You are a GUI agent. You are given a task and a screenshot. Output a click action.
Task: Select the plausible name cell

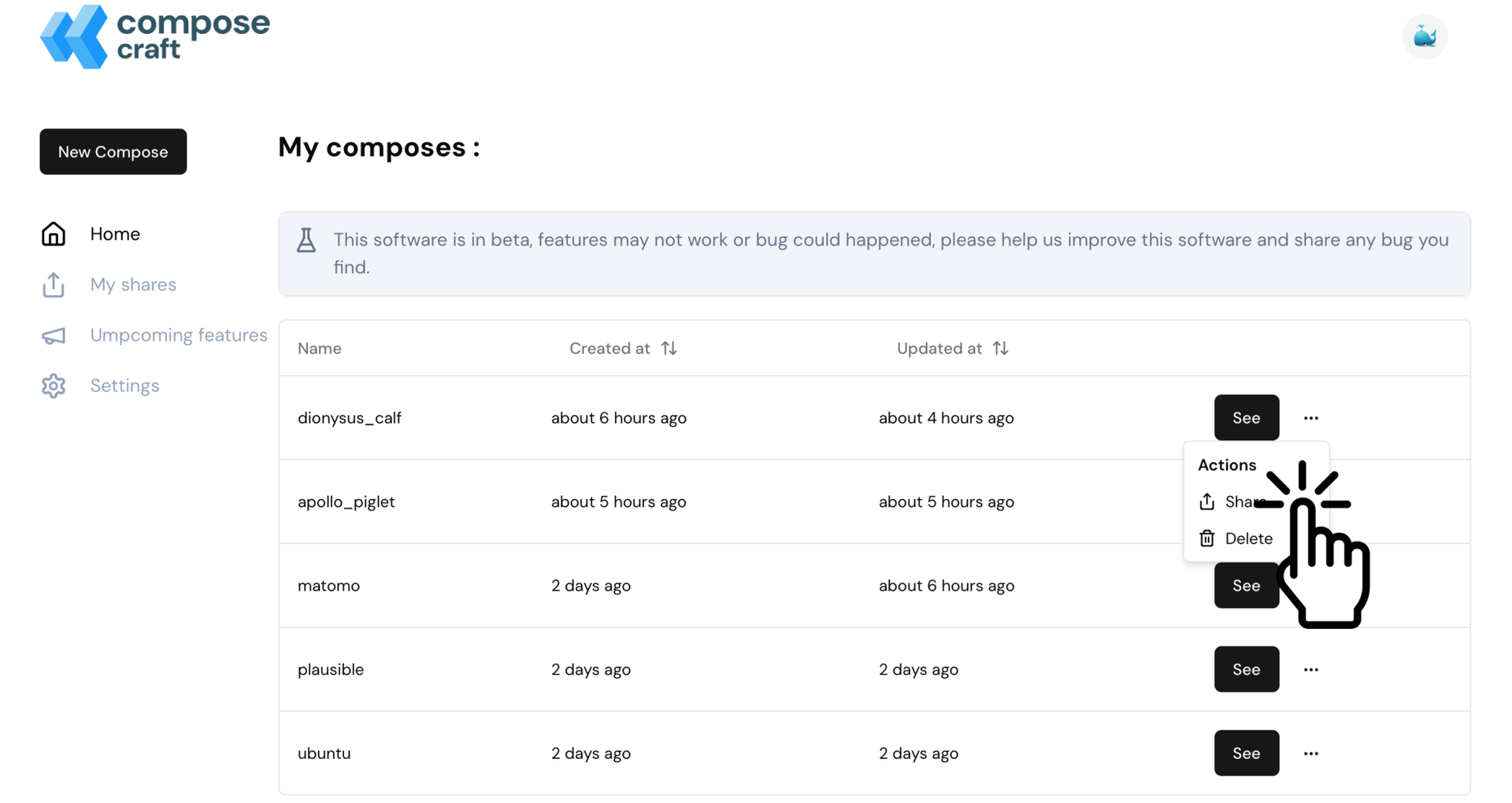(331, 670)
